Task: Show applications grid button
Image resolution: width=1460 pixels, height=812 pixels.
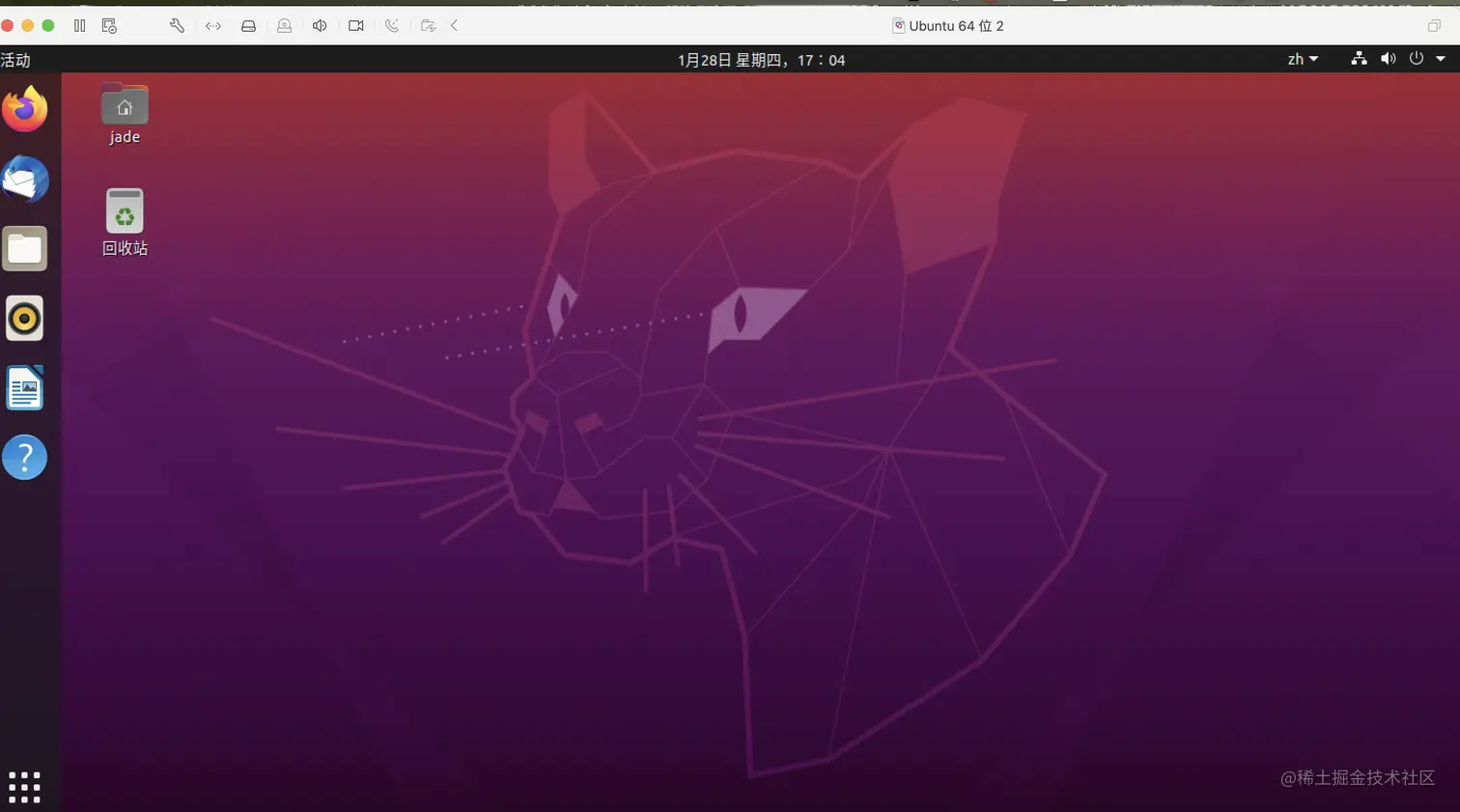Action: click(x=24, y=787)
